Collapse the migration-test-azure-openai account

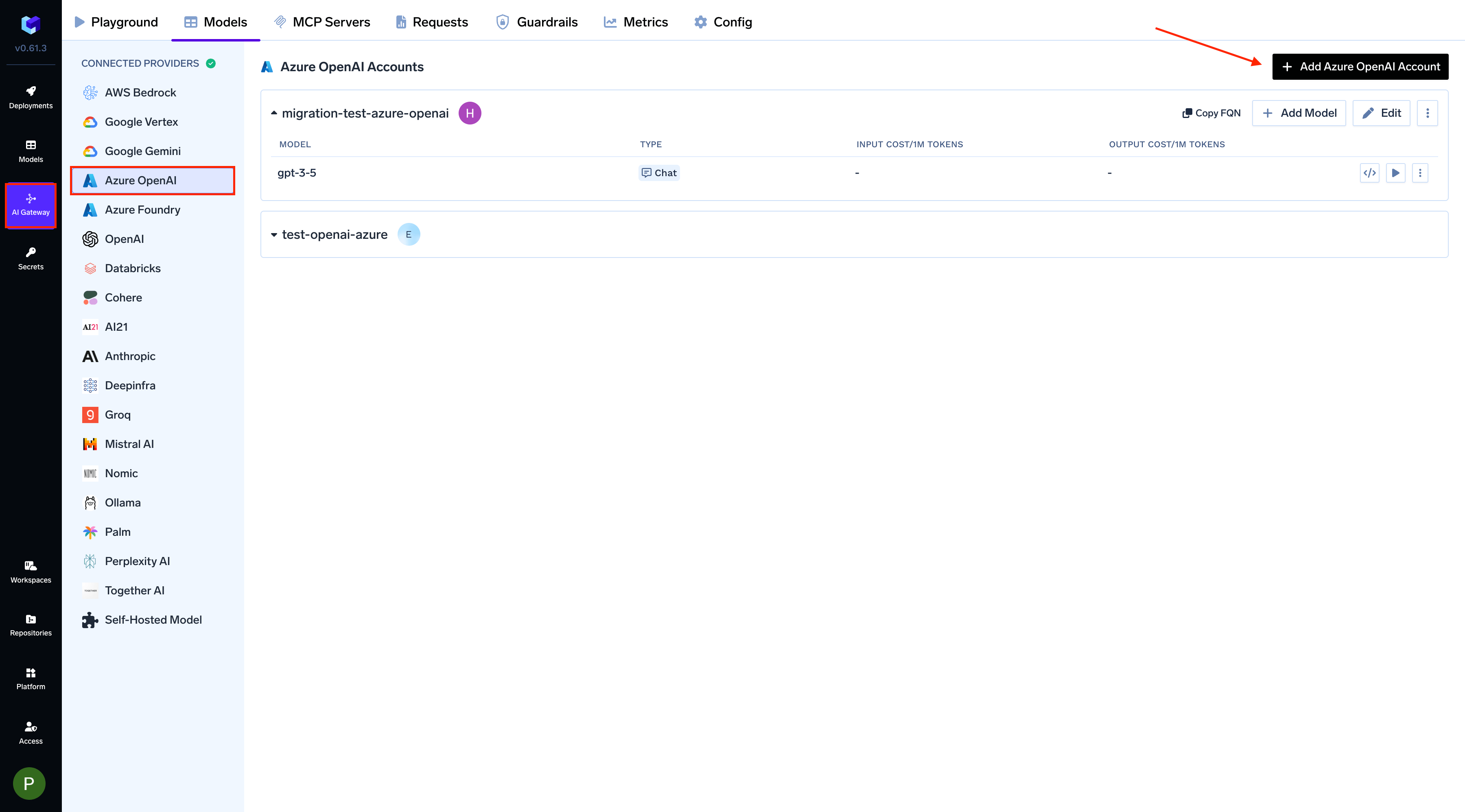273,113
